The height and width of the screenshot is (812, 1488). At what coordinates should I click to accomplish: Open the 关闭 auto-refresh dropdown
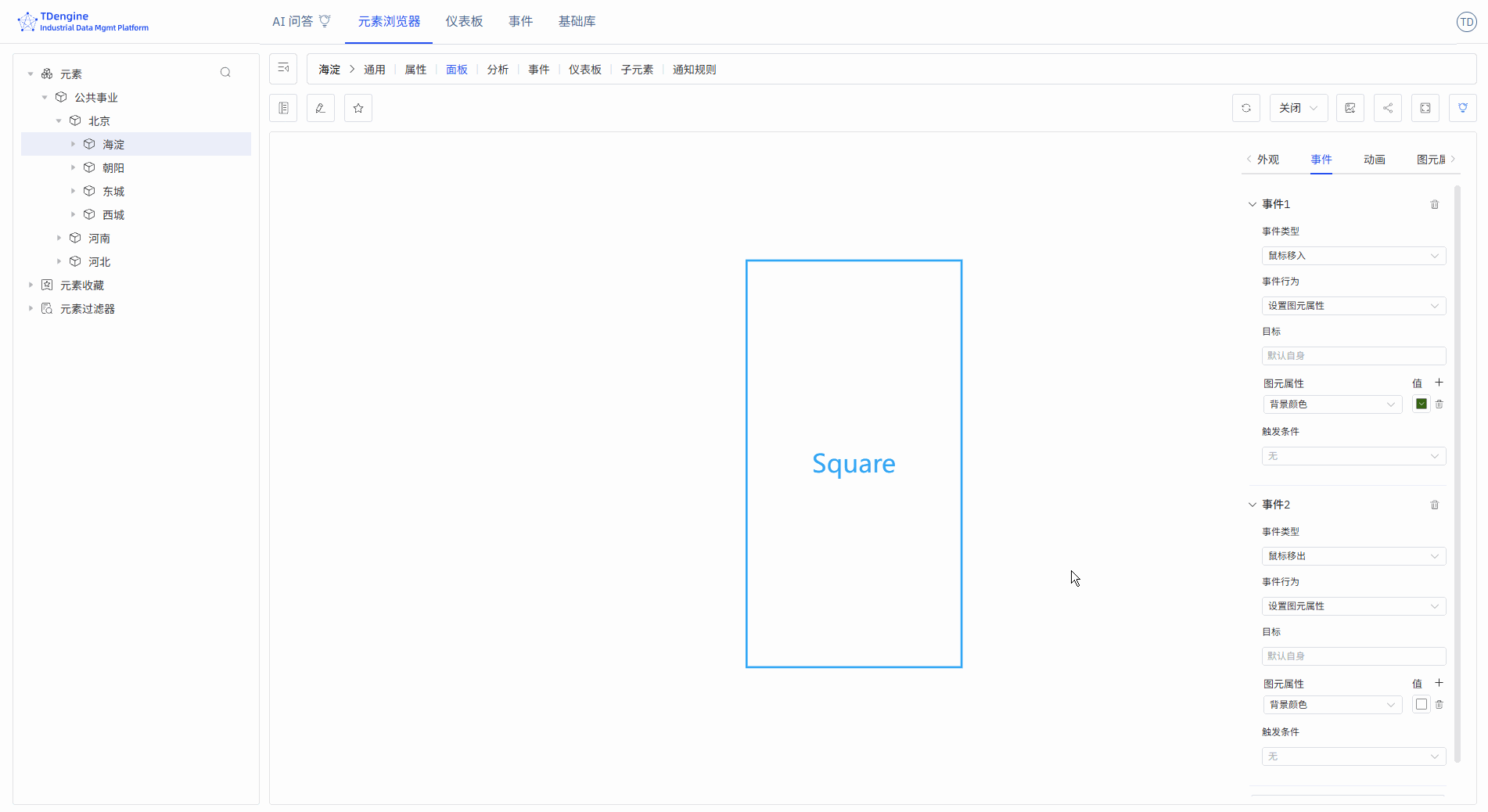(1298, 108)
